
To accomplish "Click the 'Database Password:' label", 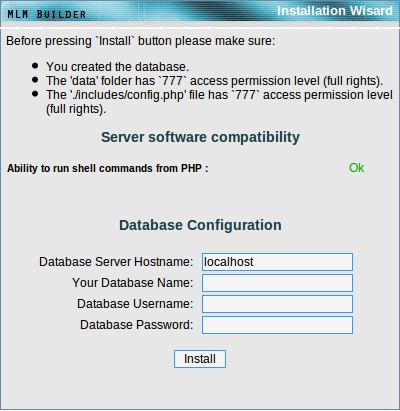I will pyautogui.click(x=137, y=325).
